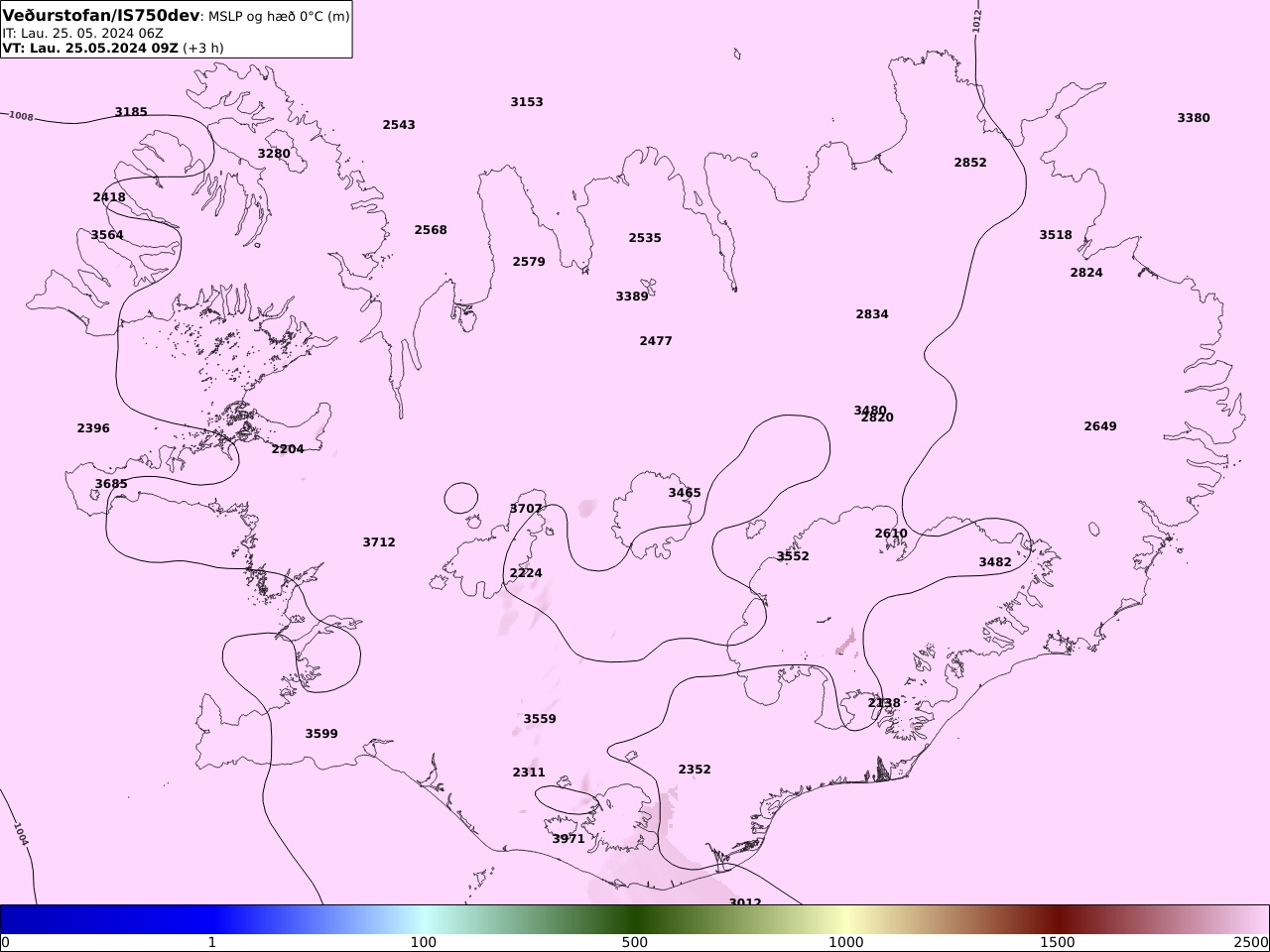This screenshot has height=952, width=1270.
Task: Click the 2311 label
Action: click(529, 773)
